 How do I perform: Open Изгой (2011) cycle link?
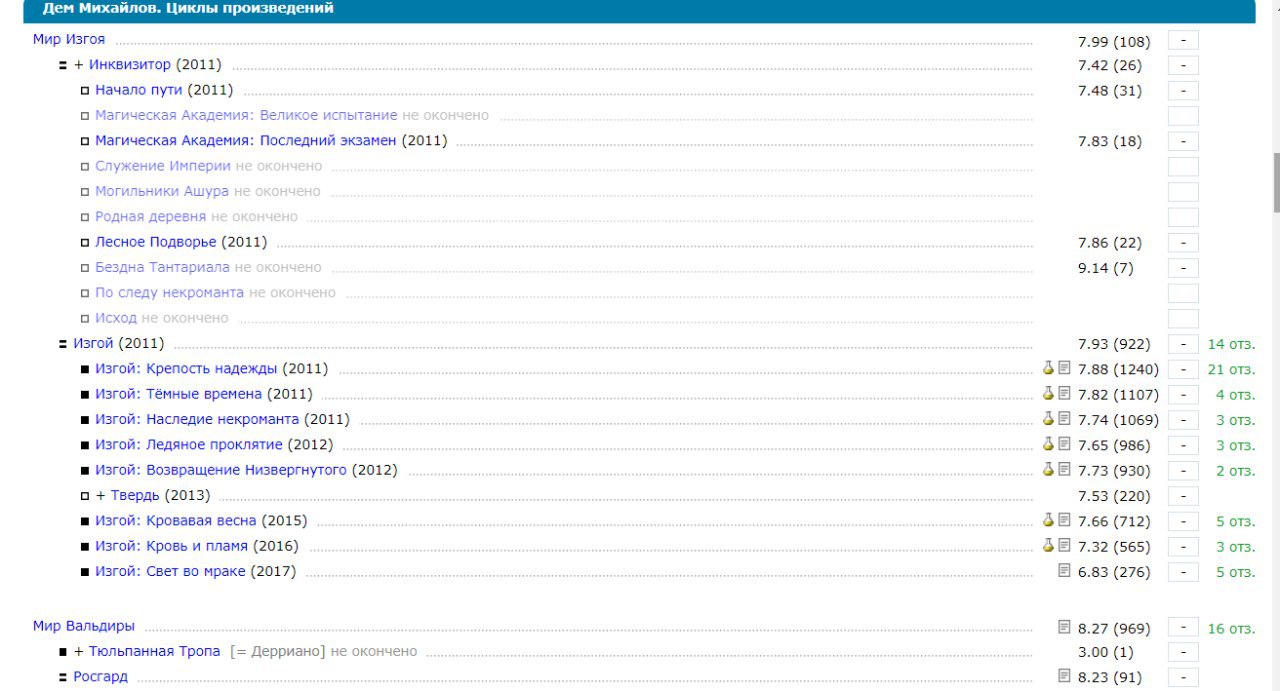pyautogui.click(x=94, y=343)
